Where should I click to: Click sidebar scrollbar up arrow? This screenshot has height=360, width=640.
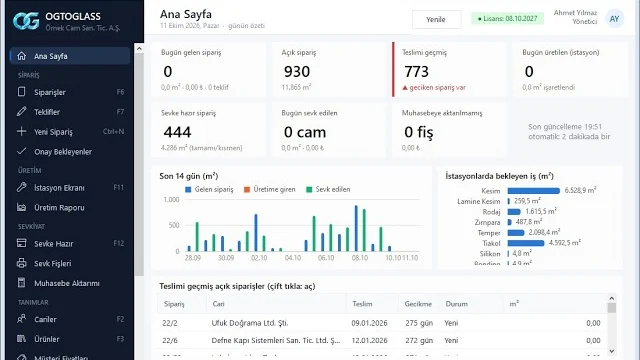coord(139,49)
